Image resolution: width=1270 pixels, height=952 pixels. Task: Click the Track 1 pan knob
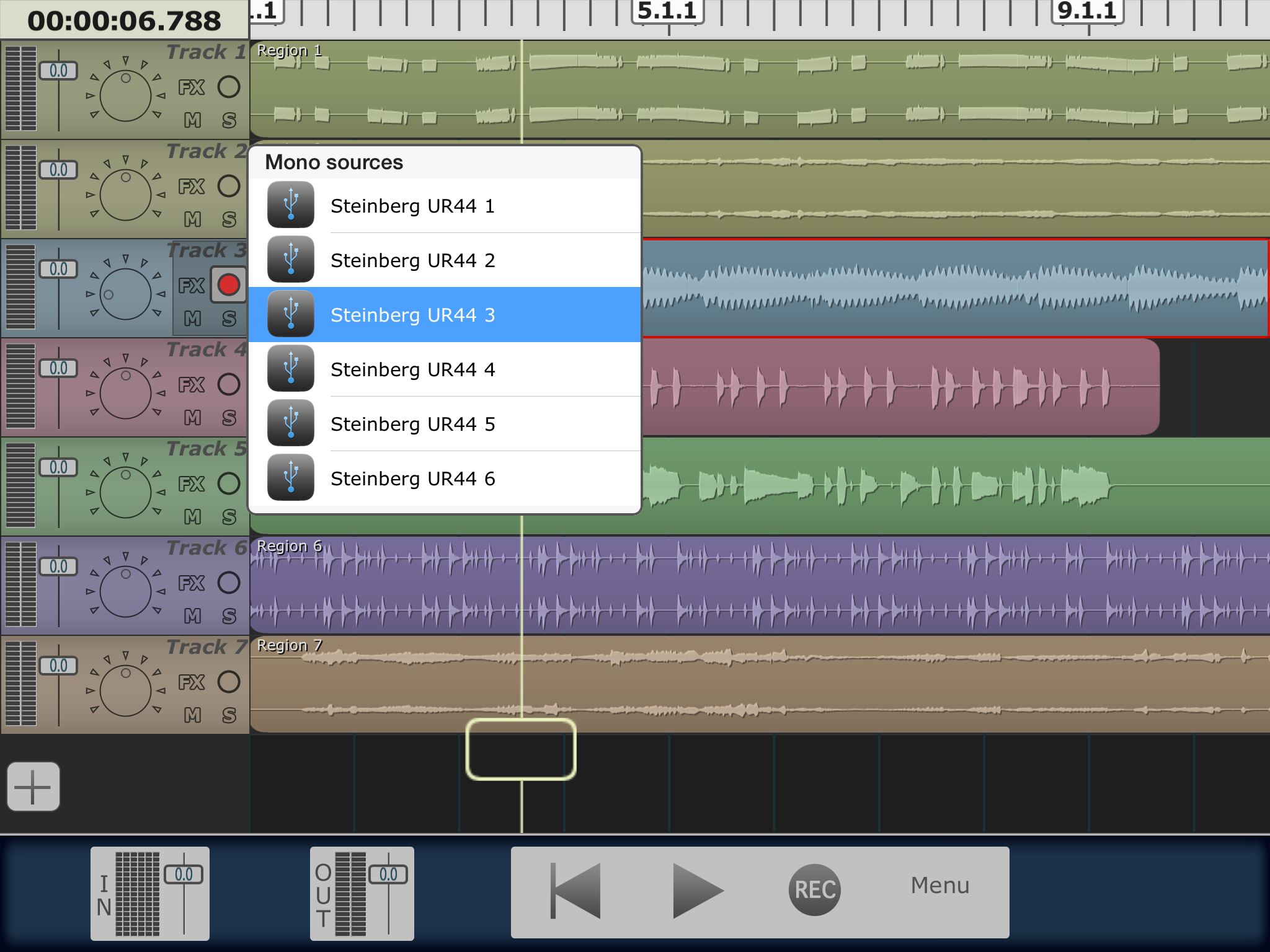[126, 96]
